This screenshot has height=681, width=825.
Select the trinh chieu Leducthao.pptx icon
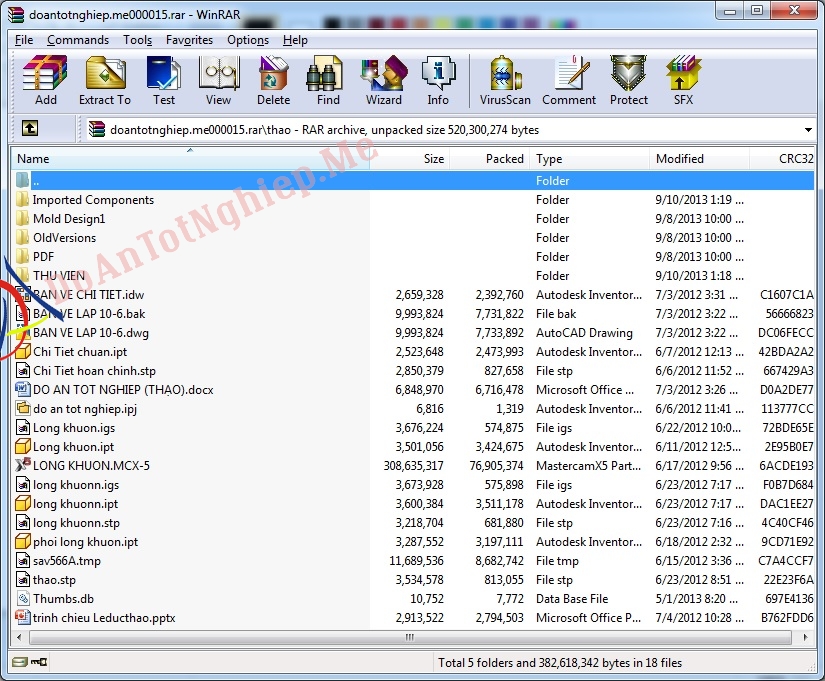pos(23,617)
